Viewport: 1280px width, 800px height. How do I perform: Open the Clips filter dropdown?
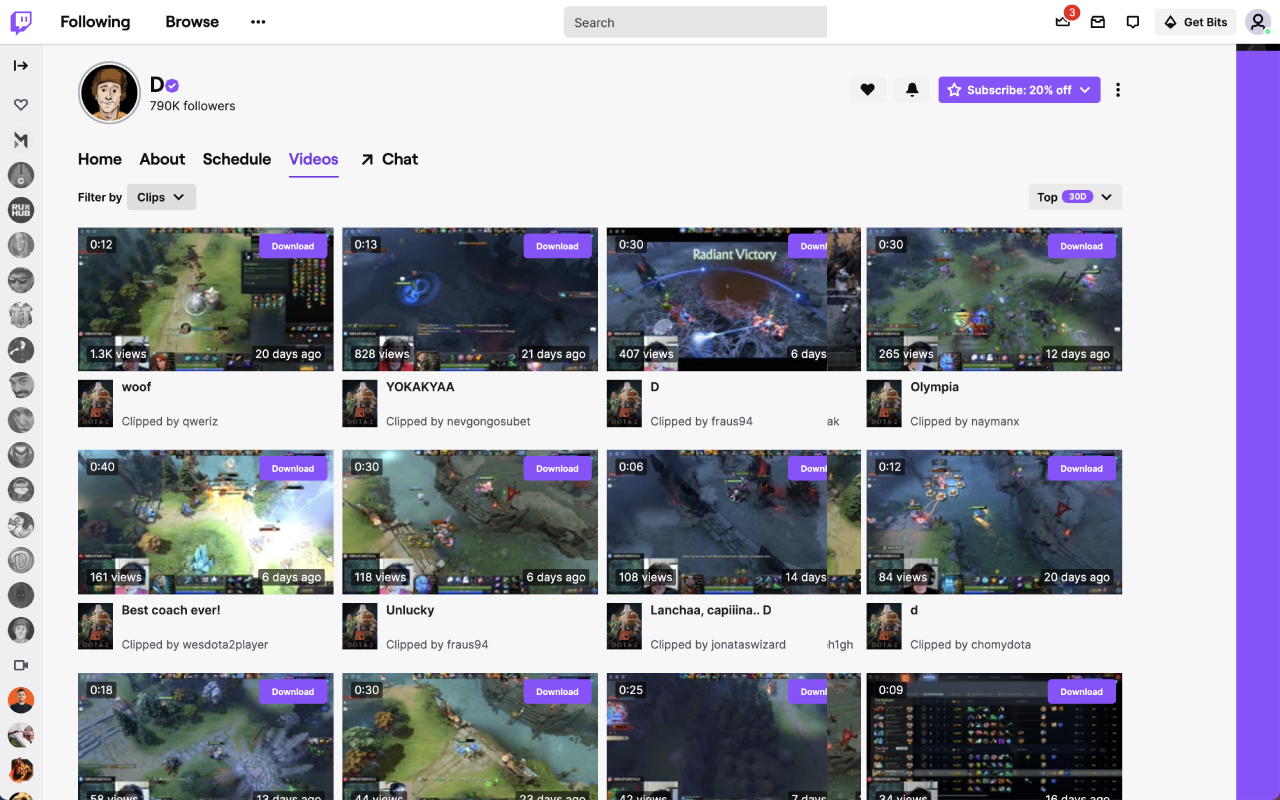161,196
